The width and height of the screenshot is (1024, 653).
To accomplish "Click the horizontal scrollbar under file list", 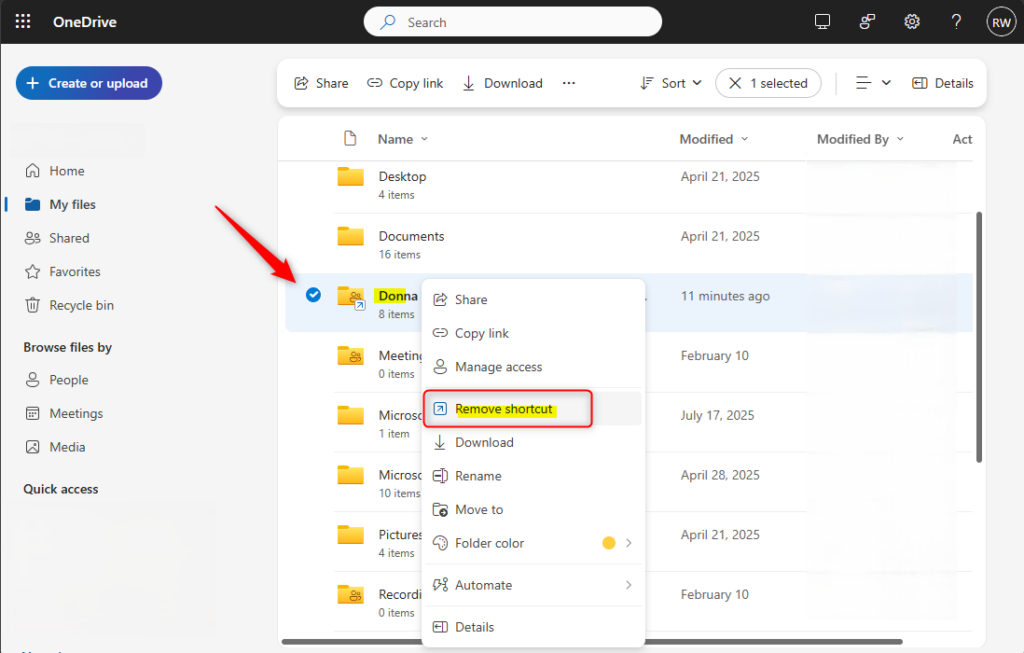I will 592,642.
